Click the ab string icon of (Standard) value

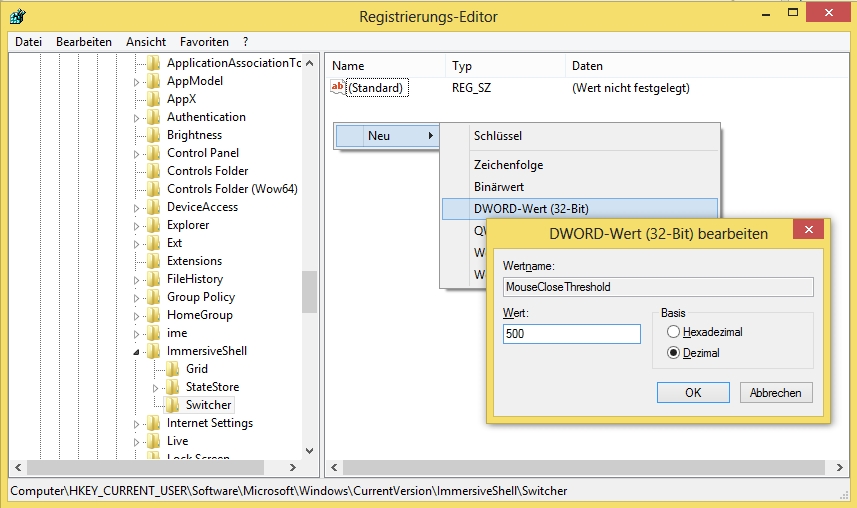coord(338,87)
